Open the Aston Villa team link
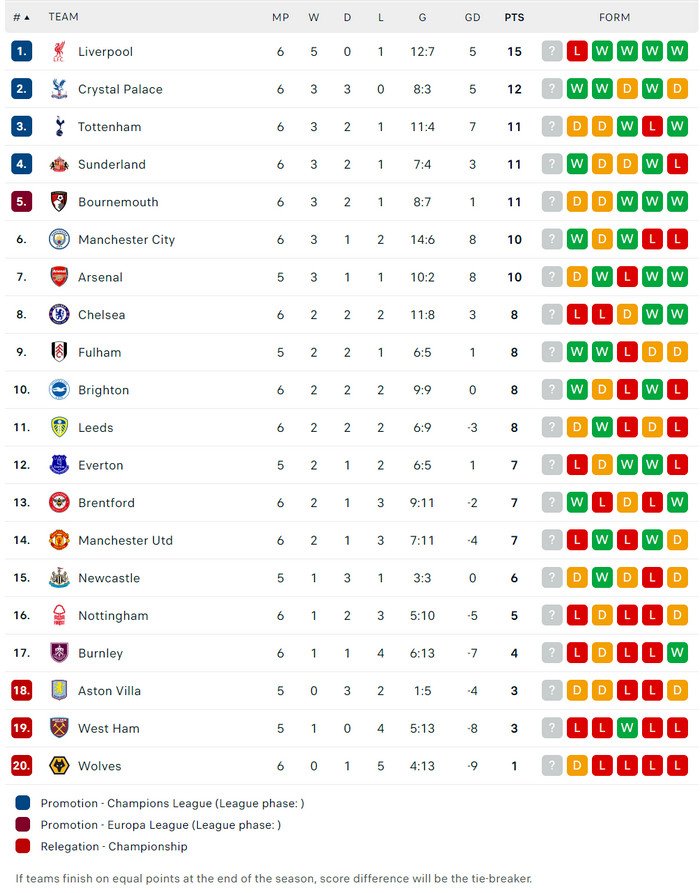Image resolution: width=700 pixels, height=893 pixels. point(109,691)
